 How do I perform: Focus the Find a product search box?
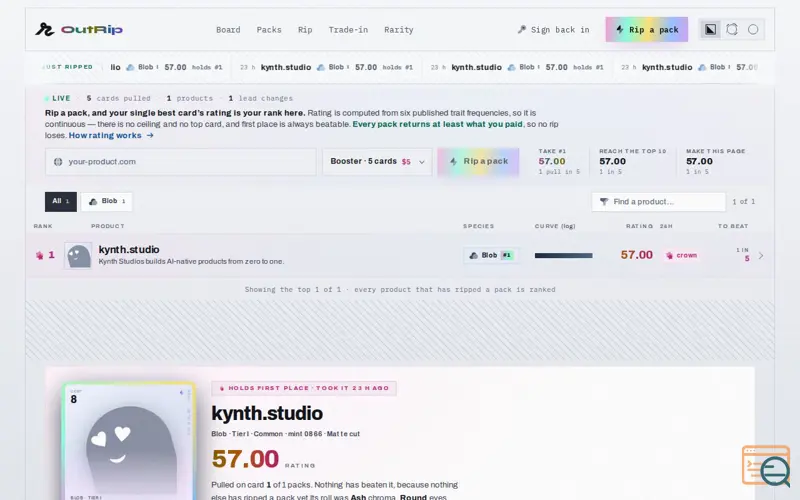coord(658,202)
